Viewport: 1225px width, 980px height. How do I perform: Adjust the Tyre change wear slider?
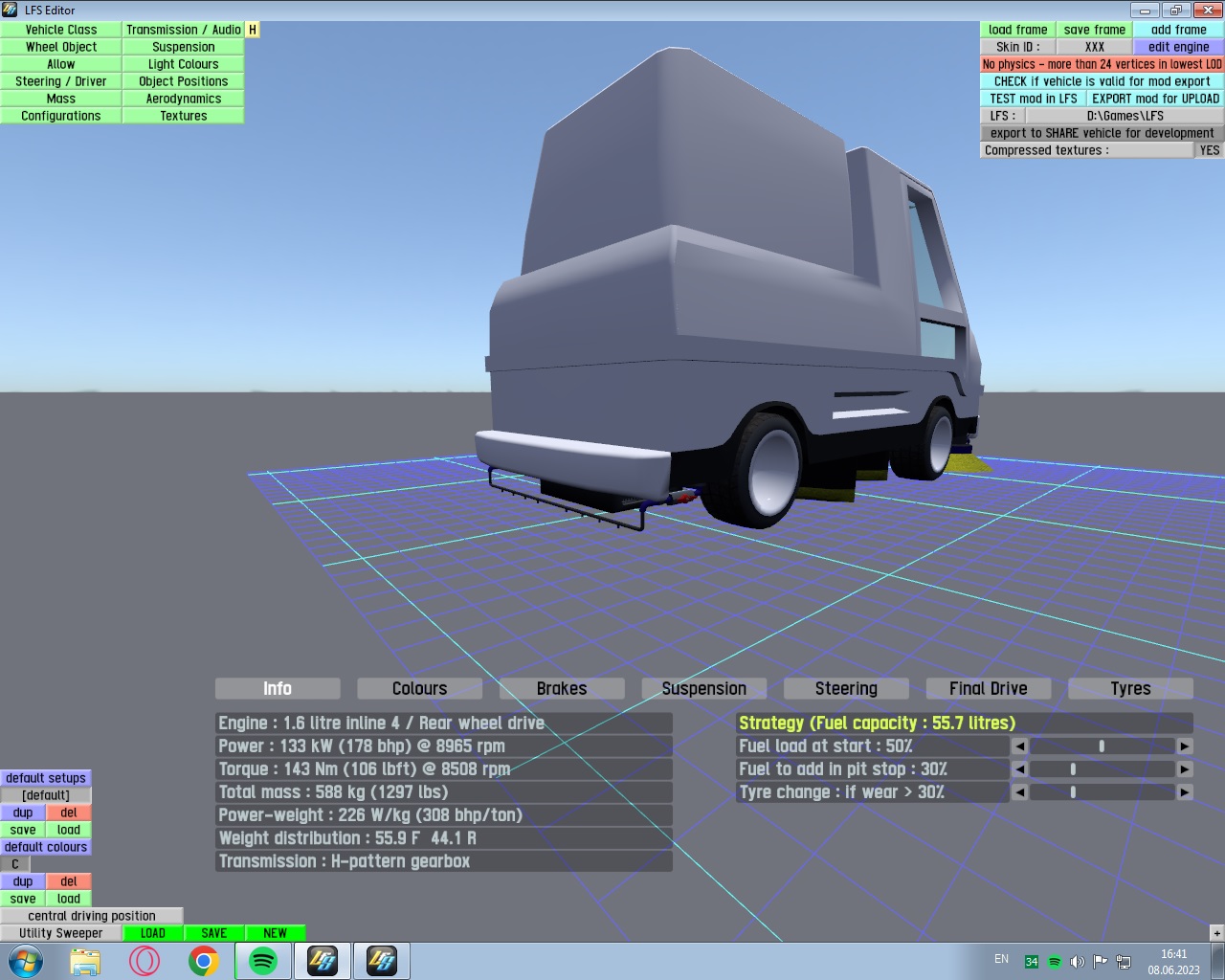click(x=1102, y=792)
